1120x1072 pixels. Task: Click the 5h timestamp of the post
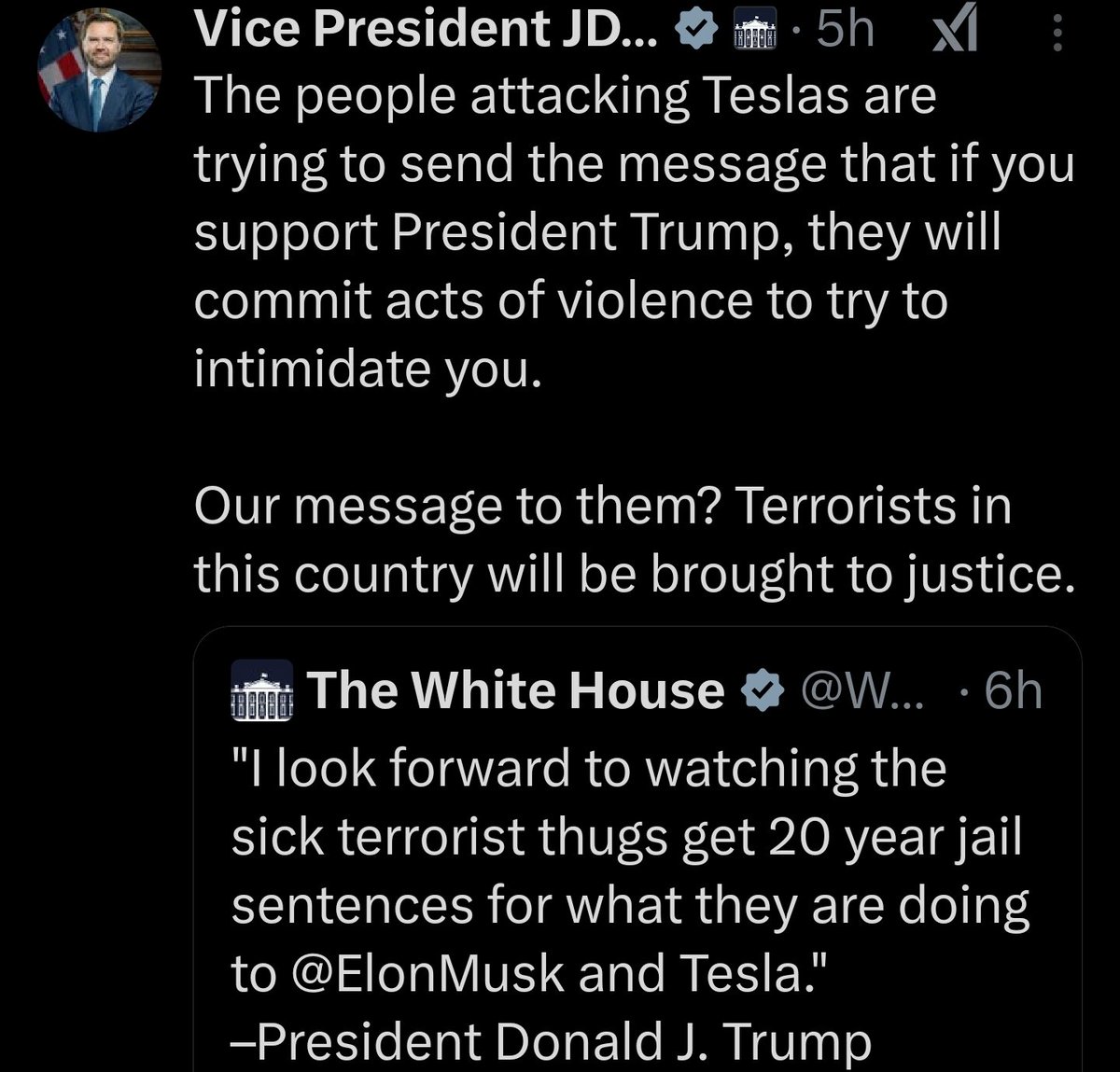[845, 32]
